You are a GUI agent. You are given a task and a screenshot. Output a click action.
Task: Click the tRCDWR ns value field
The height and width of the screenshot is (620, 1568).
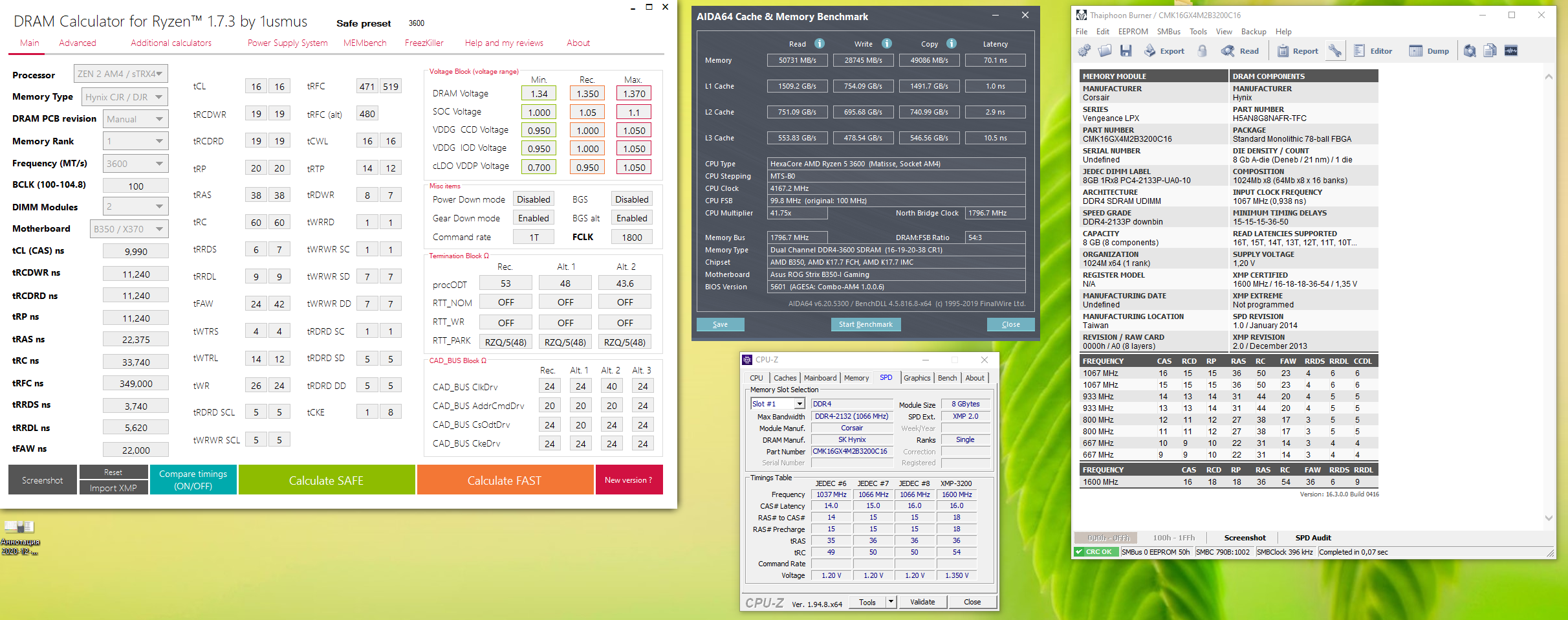pyautogui.click(x=136, y=274)
